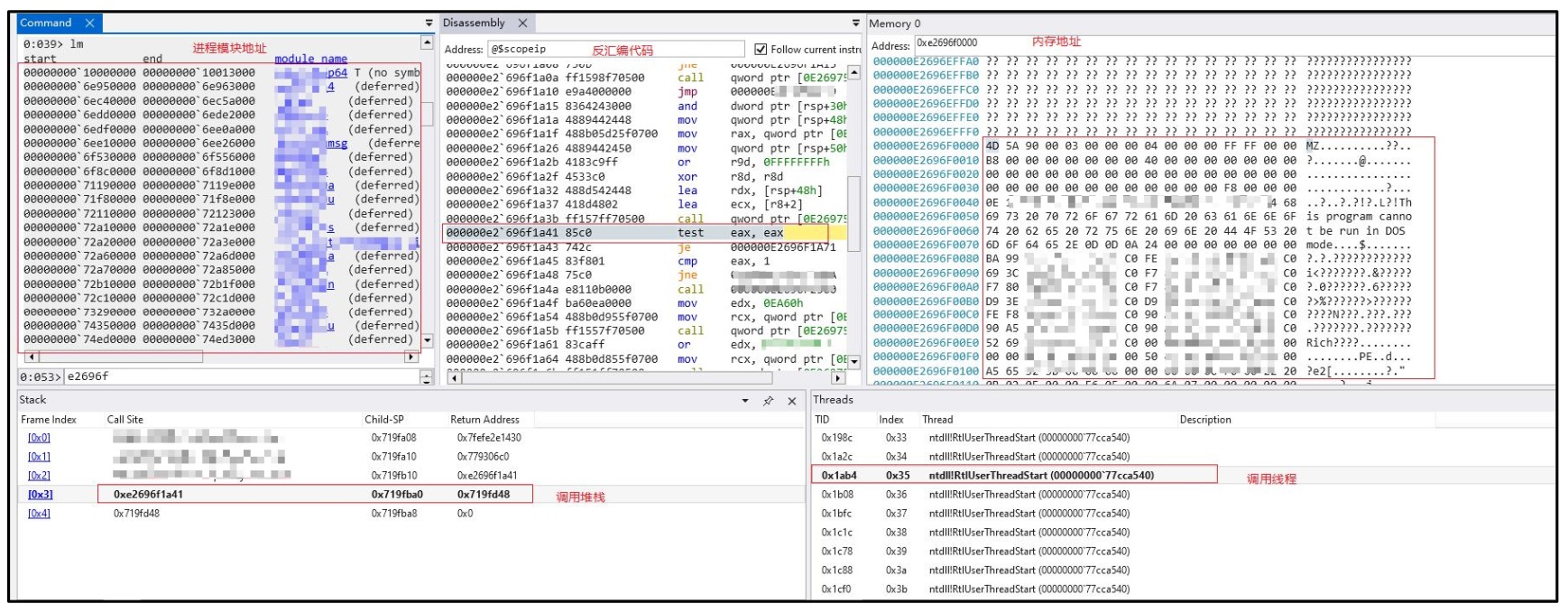
Task: Open the Disassembly window options dropdown arrow
Action: (855, 23)
